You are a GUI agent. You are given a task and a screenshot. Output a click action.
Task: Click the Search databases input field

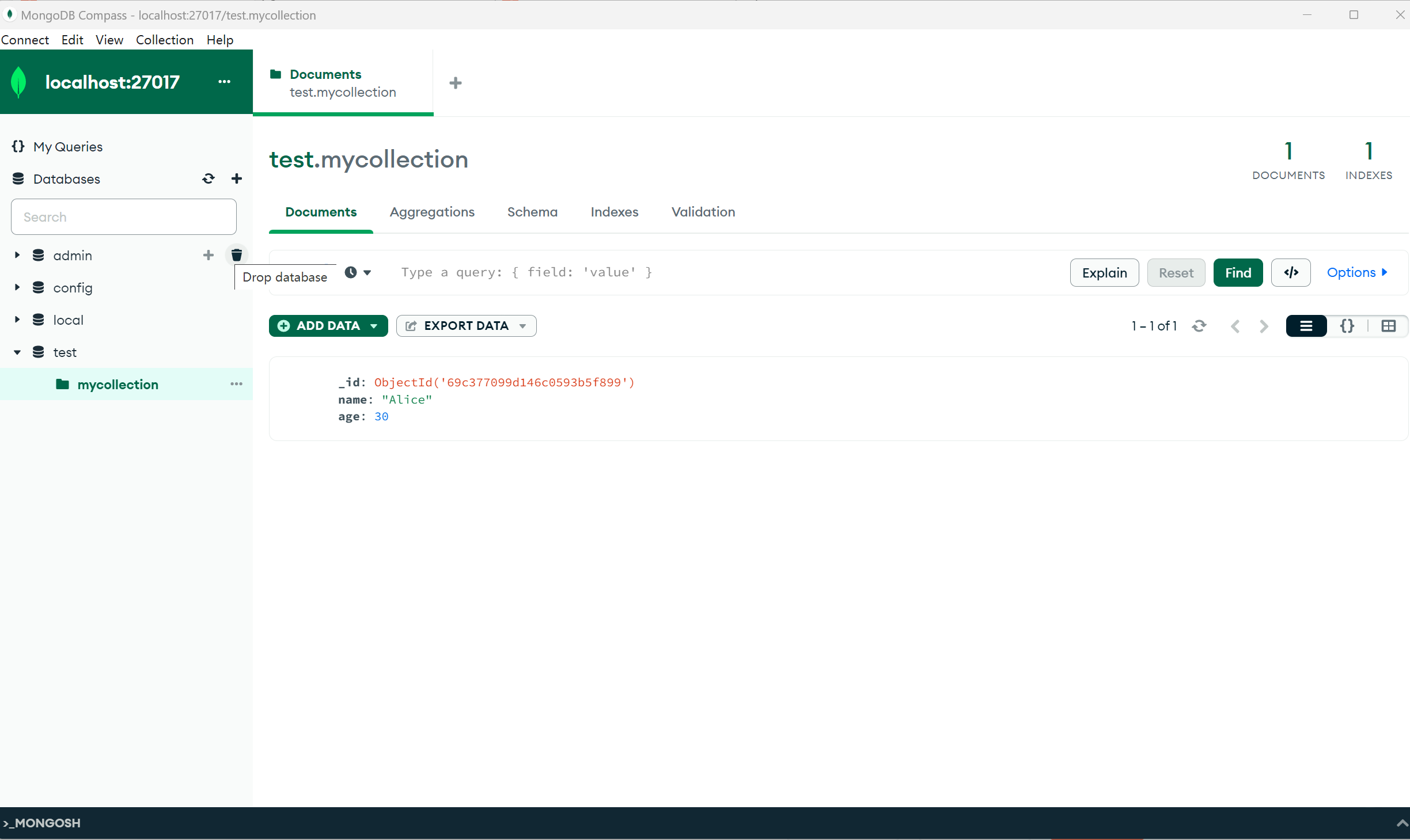(124, 217)
